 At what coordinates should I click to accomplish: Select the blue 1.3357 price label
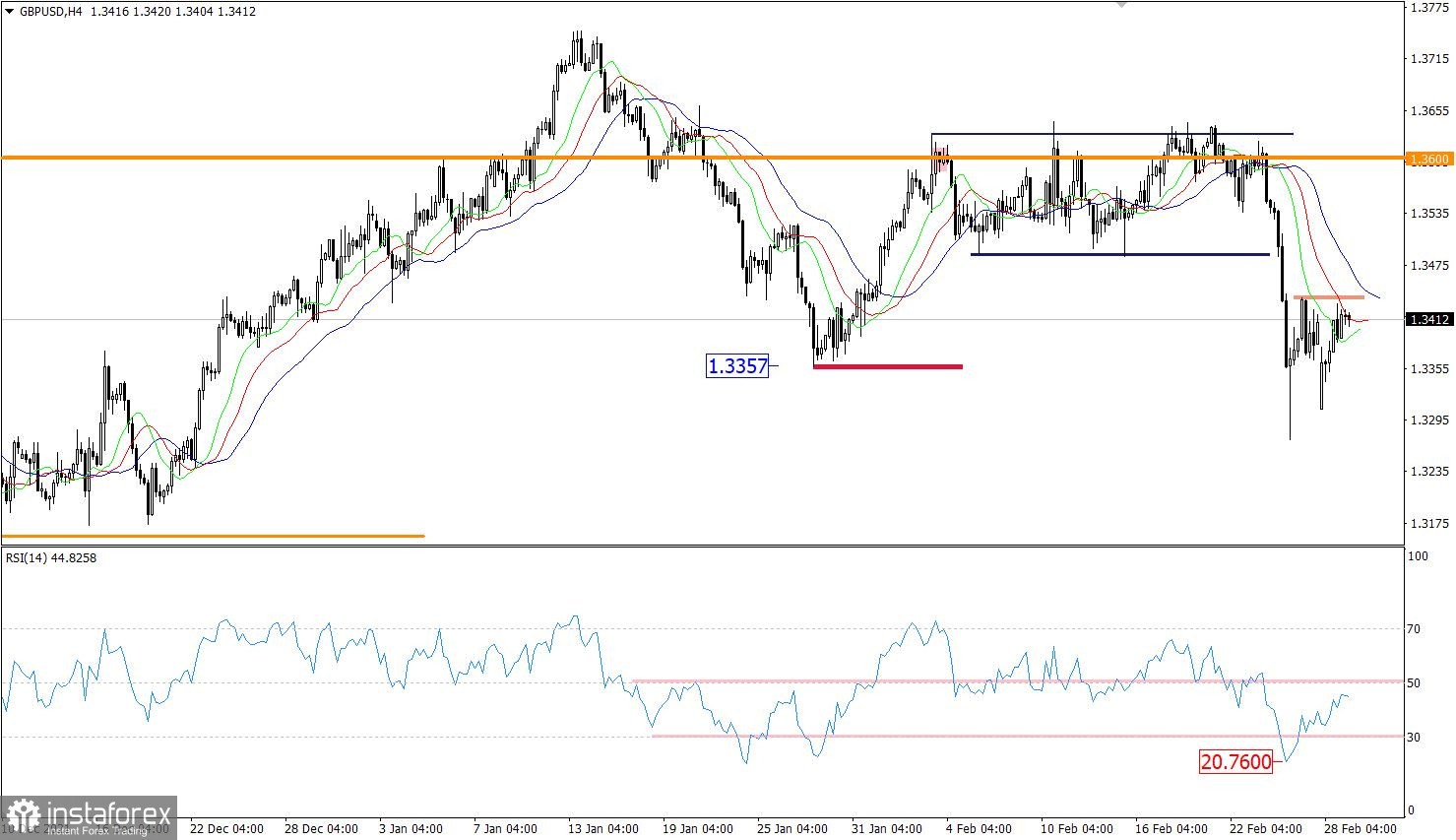(x=737, y=366)
